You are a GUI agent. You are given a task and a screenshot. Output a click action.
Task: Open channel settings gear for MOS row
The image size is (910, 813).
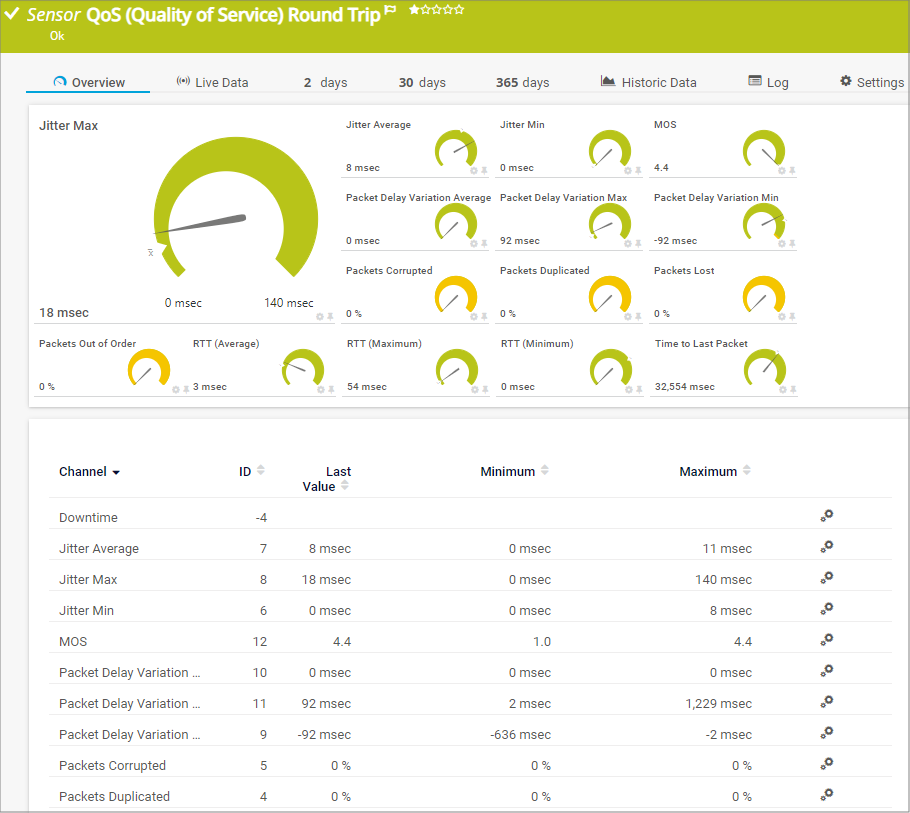tap(826, 640)
